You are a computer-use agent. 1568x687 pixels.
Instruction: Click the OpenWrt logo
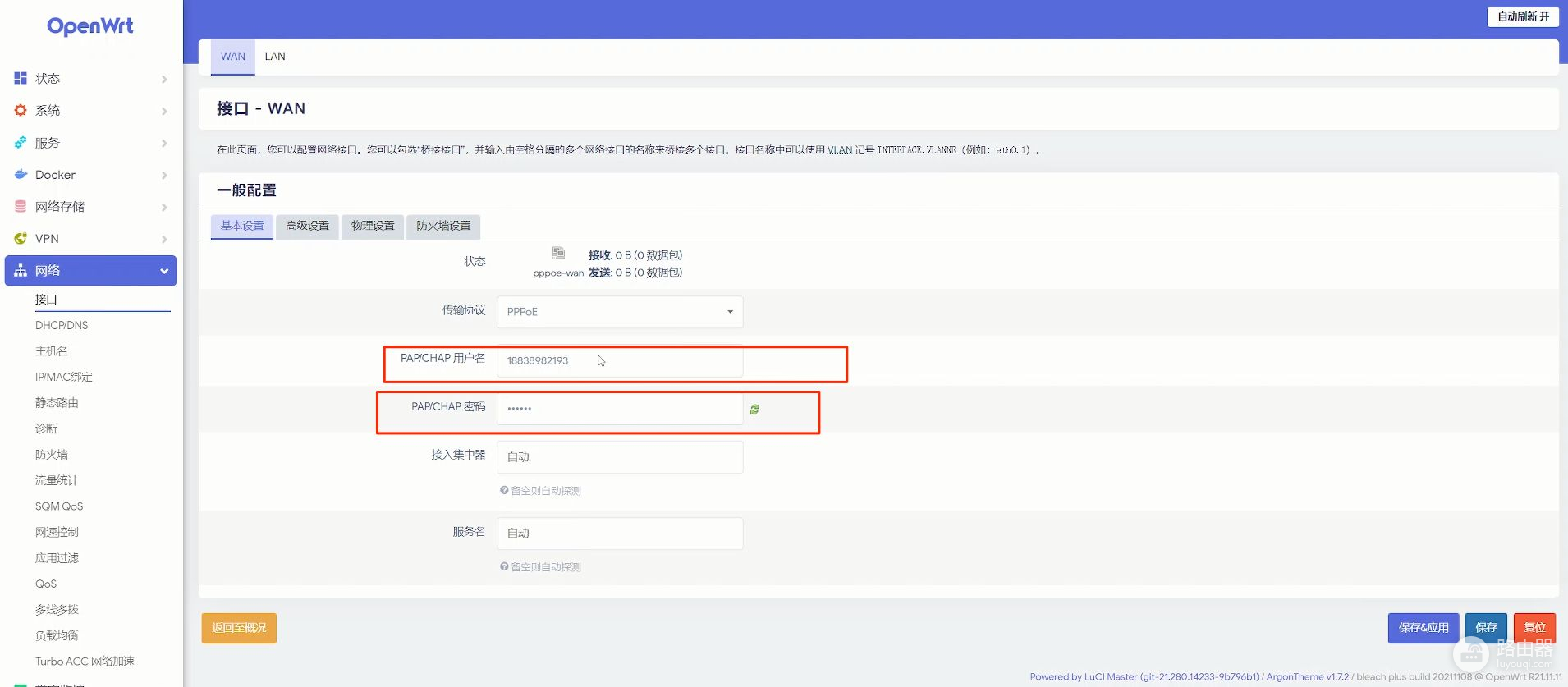tap(90, 26)
